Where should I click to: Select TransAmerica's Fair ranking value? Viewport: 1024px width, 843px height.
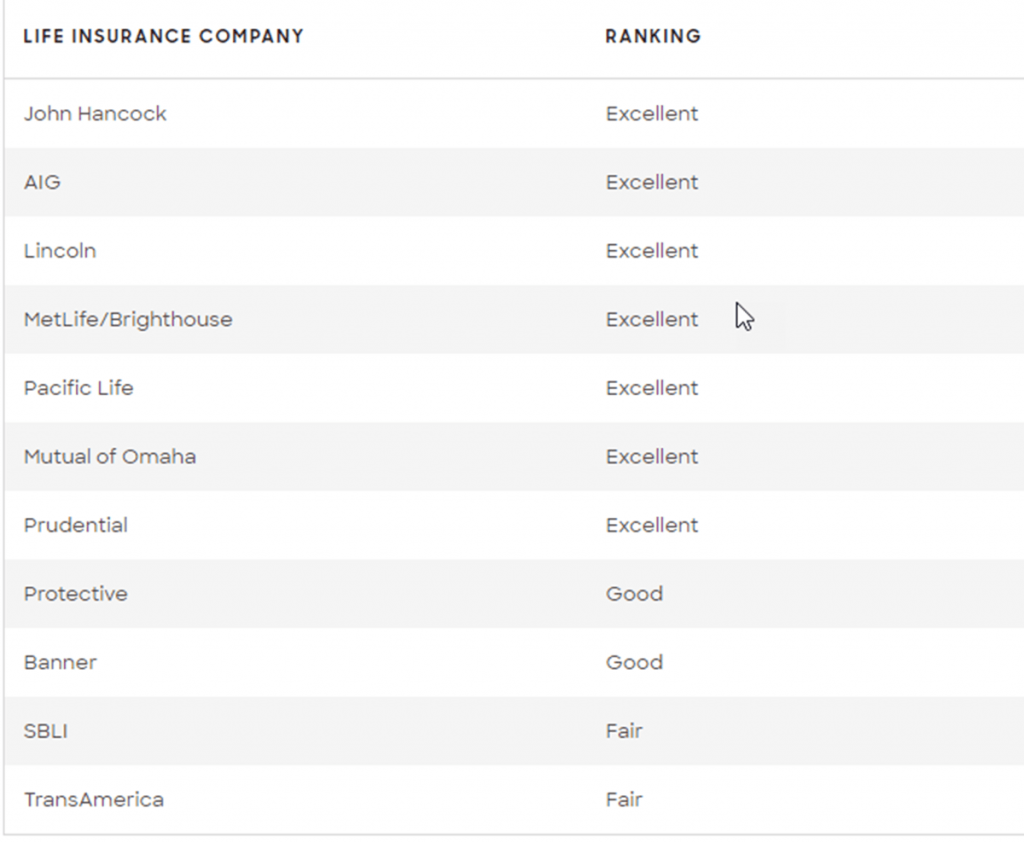(x=624, y=800)
